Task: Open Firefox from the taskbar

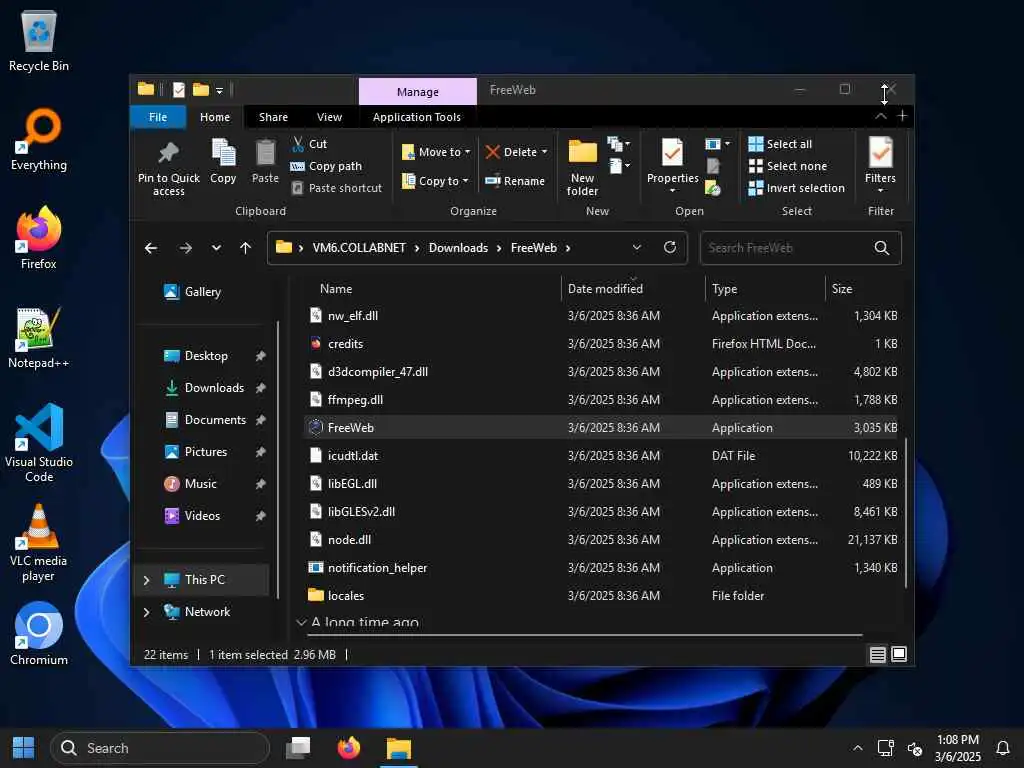Action: tap(349, 748)
